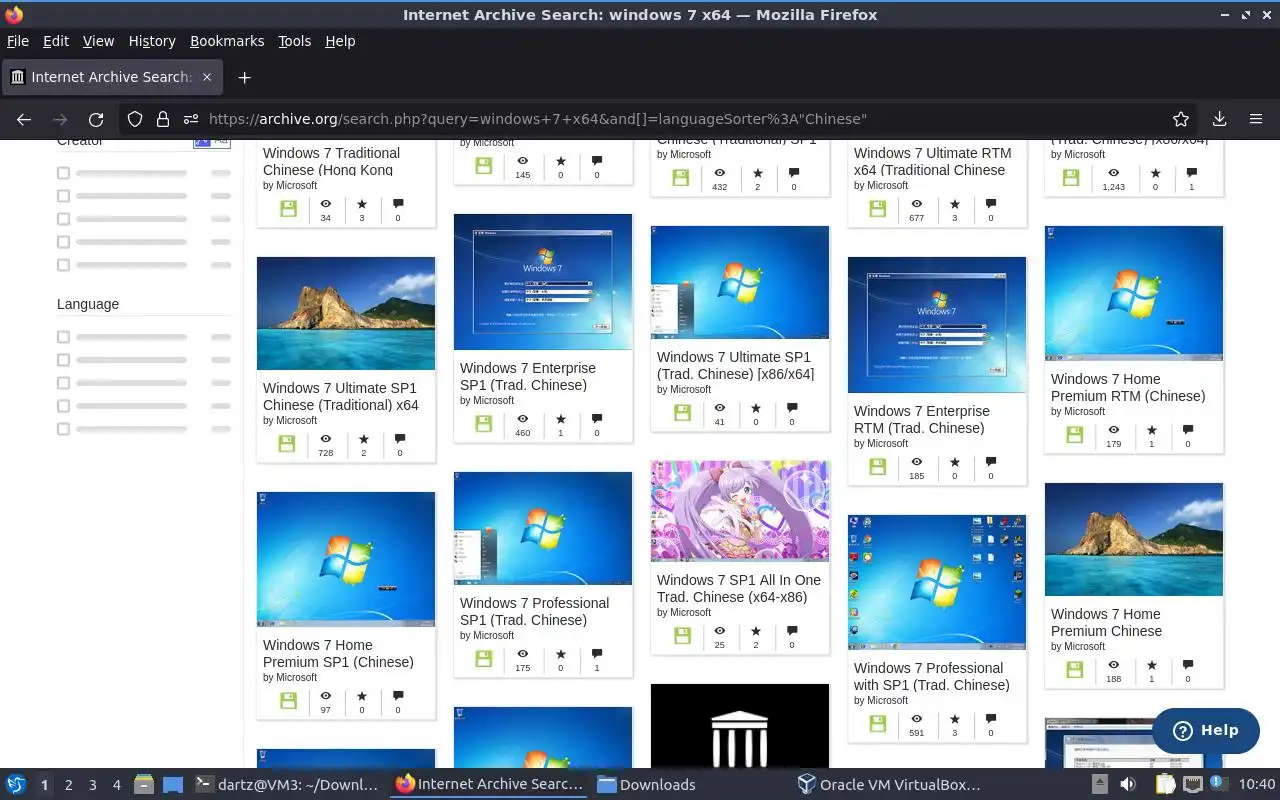1280x800 pixels.
Task: Open the Windows 7 SP1 All In One title link
Action: [739, 589]
